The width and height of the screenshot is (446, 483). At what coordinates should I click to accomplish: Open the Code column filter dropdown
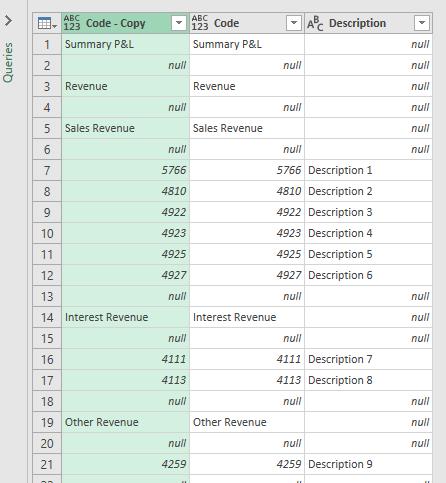(294, 23)
